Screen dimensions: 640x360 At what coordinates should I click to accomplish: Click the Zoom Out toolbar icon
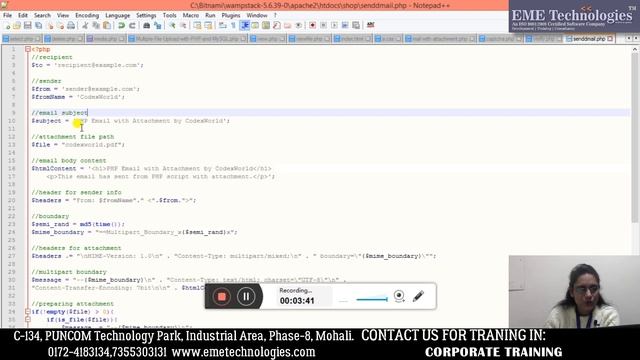(x=183, y=26)
